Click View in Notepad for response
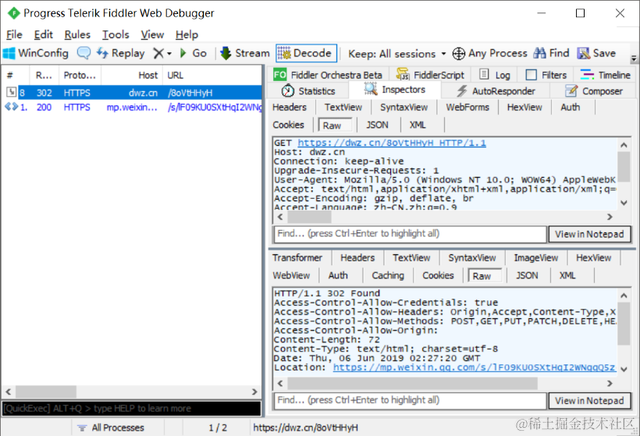The image size is (640, 436). (589, 401)
